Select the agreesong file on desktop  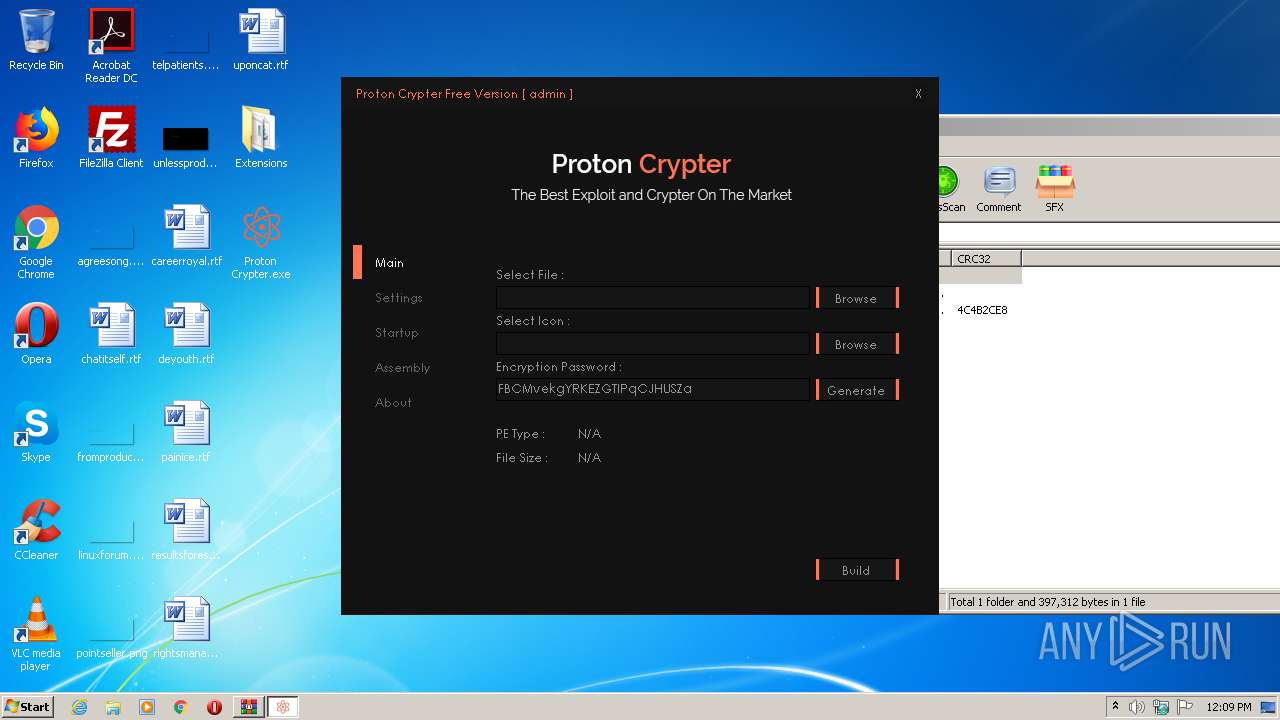click(111, 244)
